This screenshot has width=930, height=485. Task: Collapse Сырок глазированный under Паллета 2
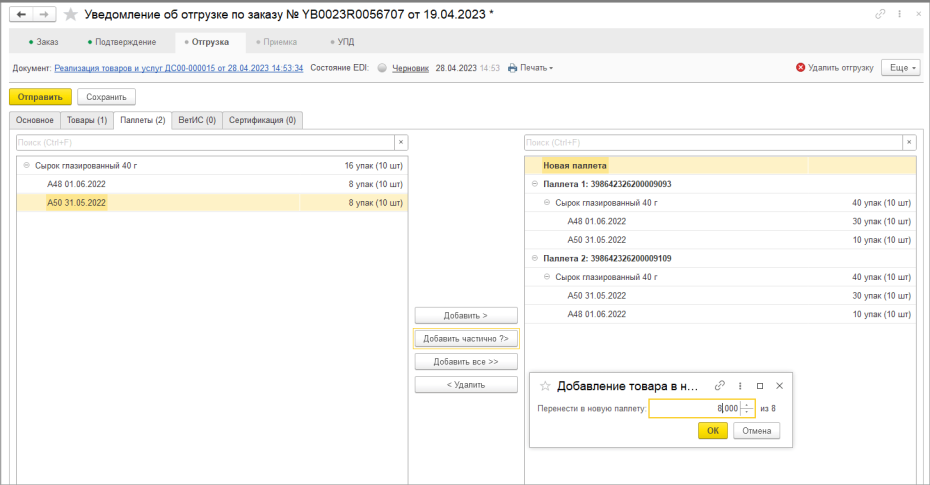coord(547,277)
